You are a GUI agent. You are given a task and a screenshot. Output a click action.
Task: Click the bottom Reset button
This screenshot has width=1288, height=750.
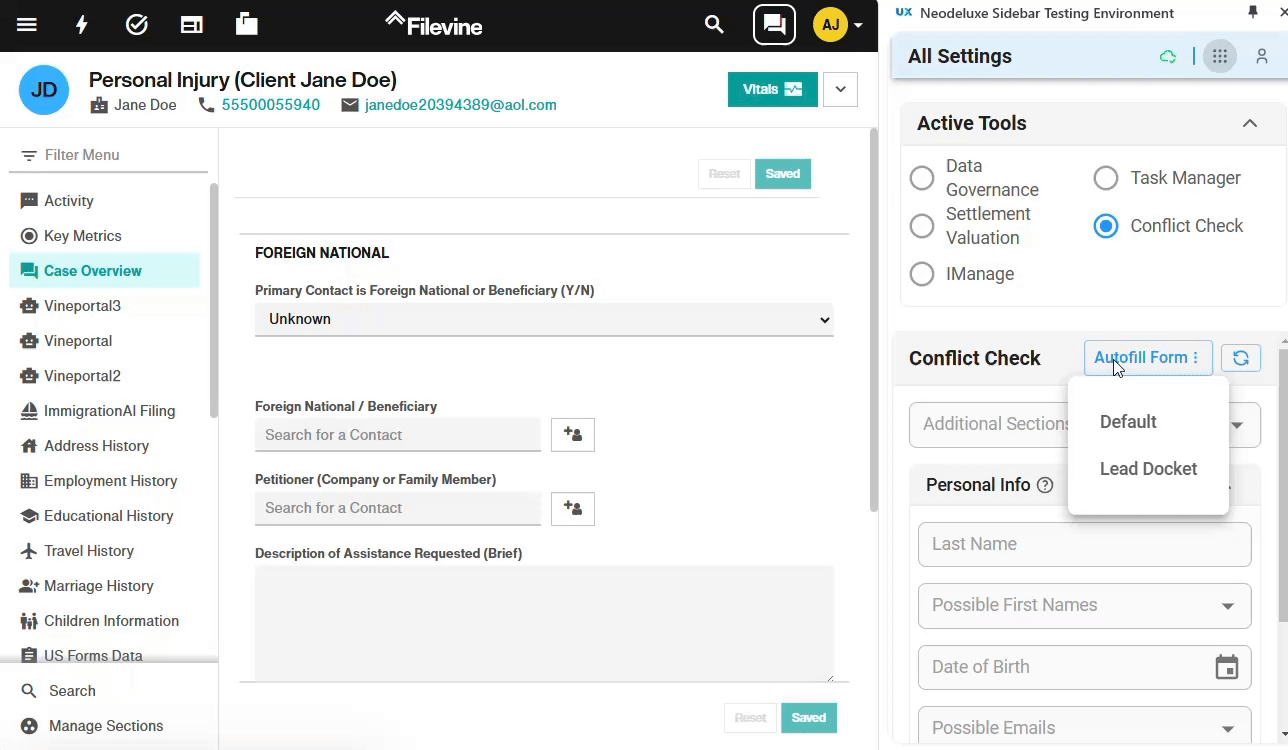pos(750,718)
